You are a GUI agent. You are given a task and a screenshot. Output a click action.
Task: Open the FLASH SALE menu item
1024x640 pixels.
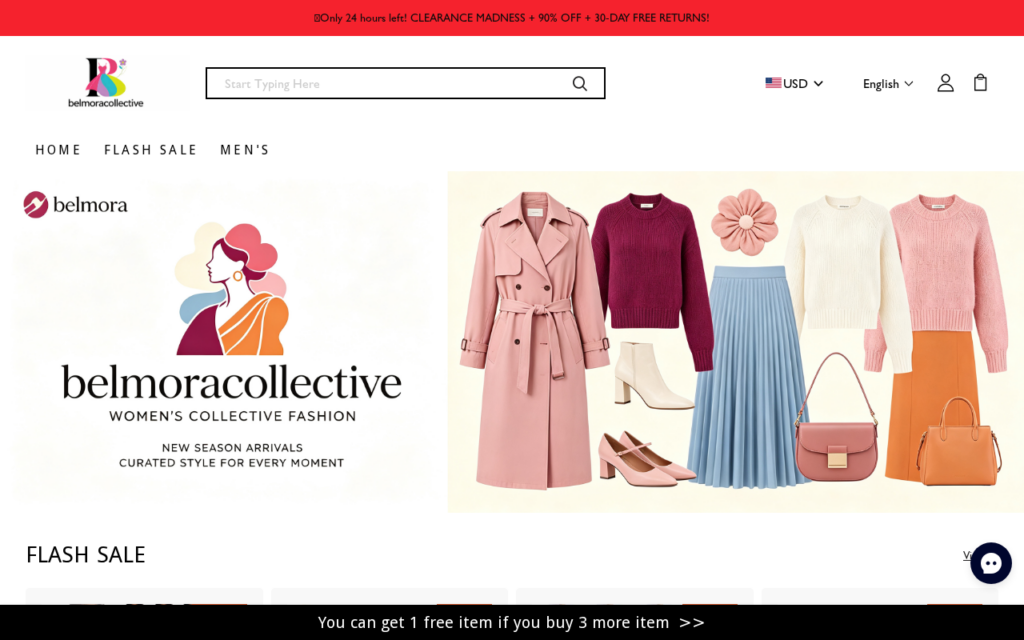(x=150, y=150)
